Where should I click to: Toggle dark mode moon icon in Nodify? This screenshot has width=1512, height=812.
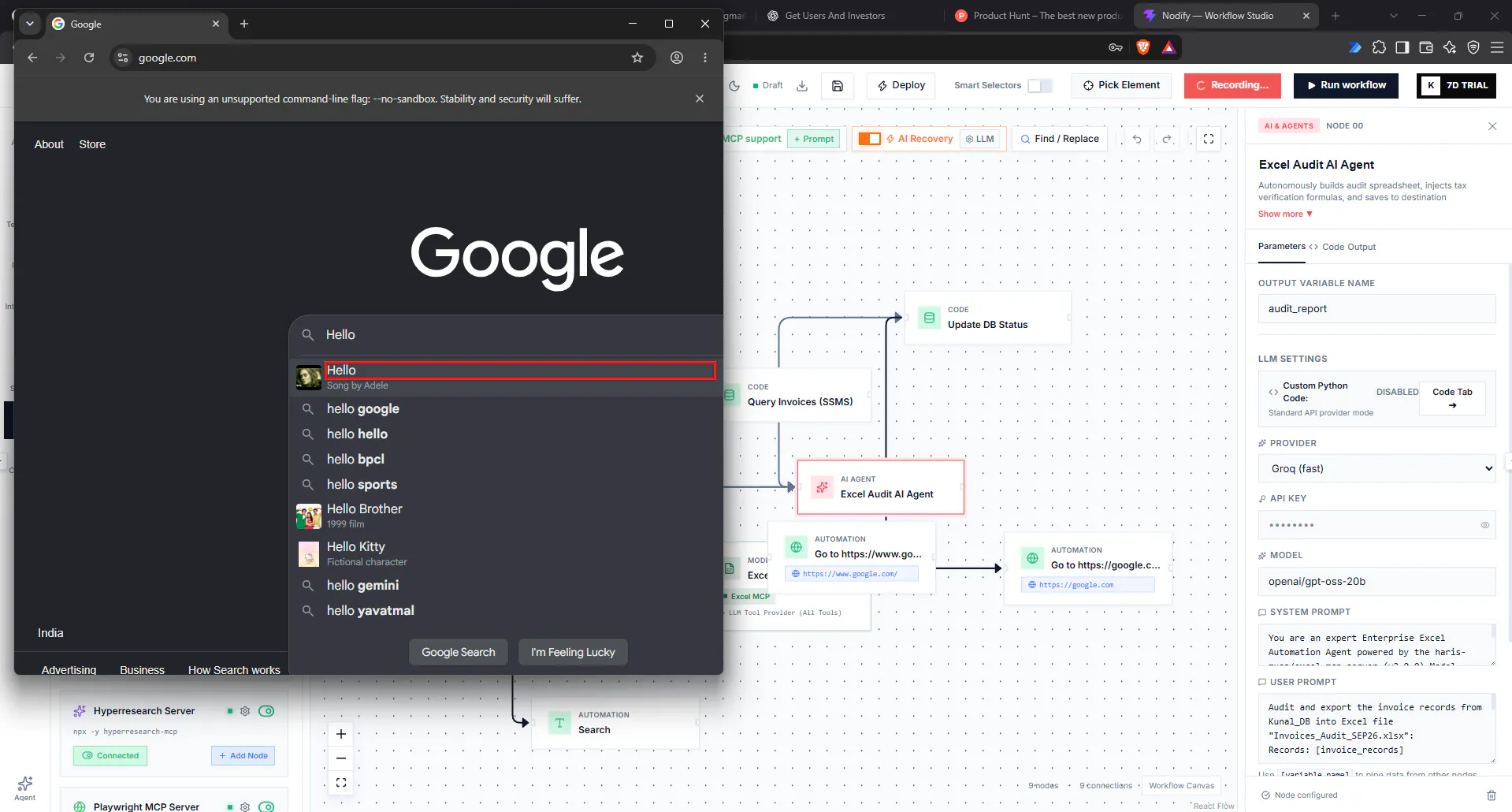click(x=734, y=85)
